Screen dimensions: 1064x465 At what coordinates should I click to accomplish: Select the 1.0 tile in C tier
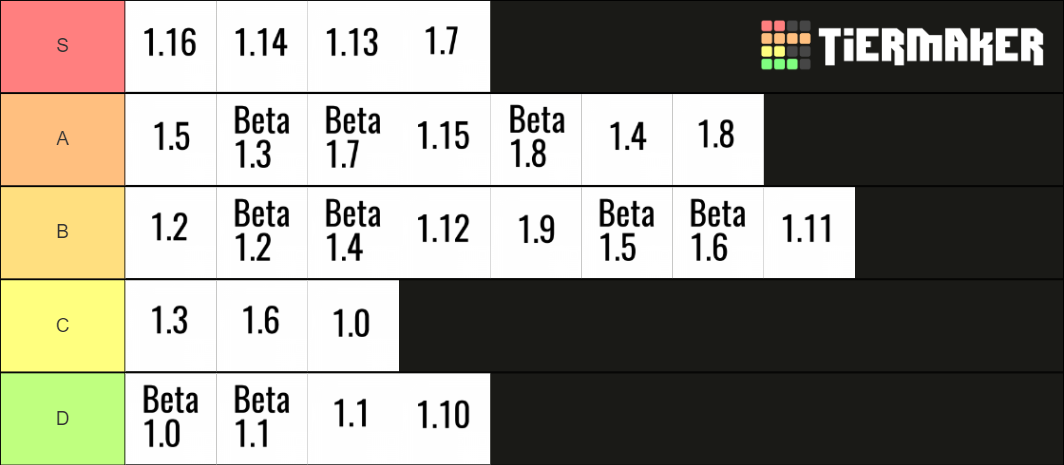[x=353, y=326]
